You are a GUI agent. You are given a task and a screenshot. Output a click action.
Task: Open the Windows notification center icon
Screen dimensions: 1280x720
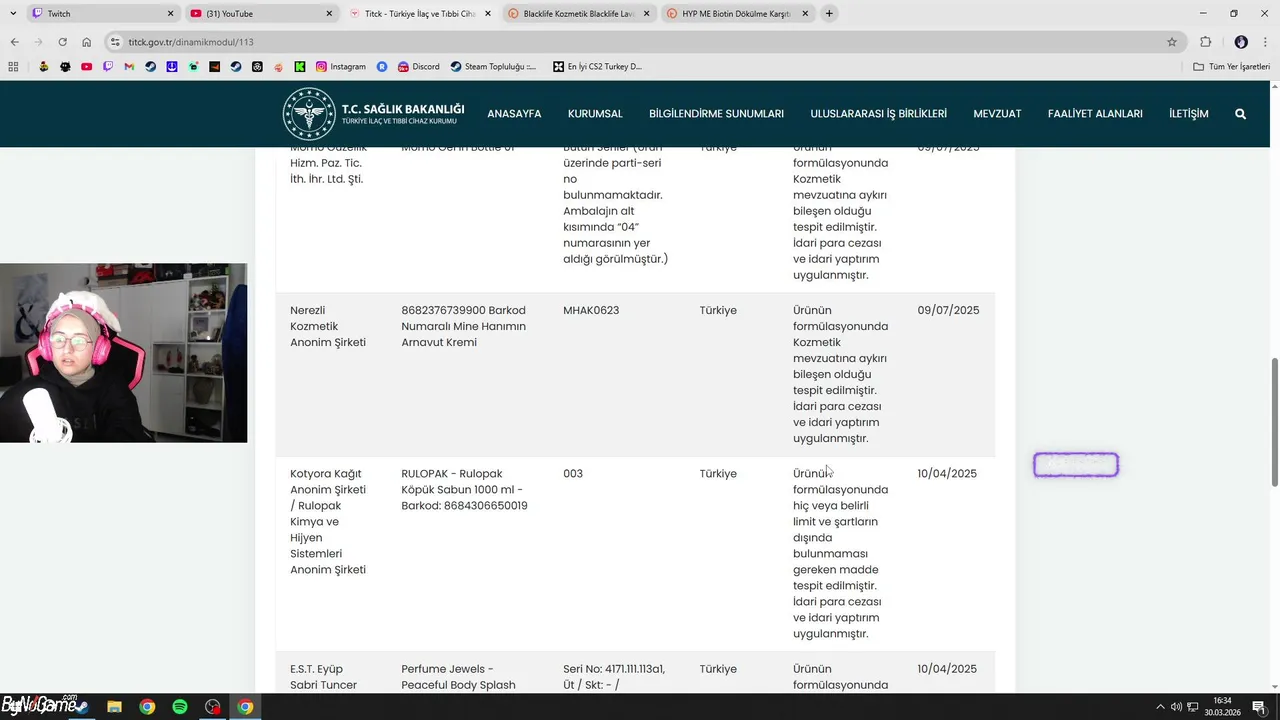[x=1259, y=707]
